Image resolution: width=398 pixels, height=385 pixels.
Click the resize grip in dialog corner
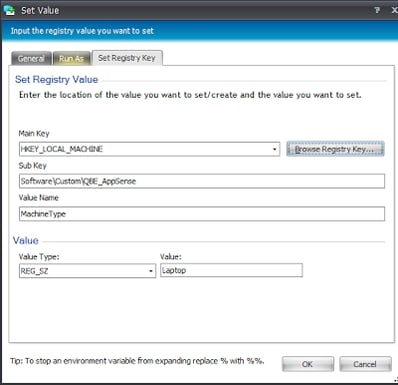click(x=395, y=380)
